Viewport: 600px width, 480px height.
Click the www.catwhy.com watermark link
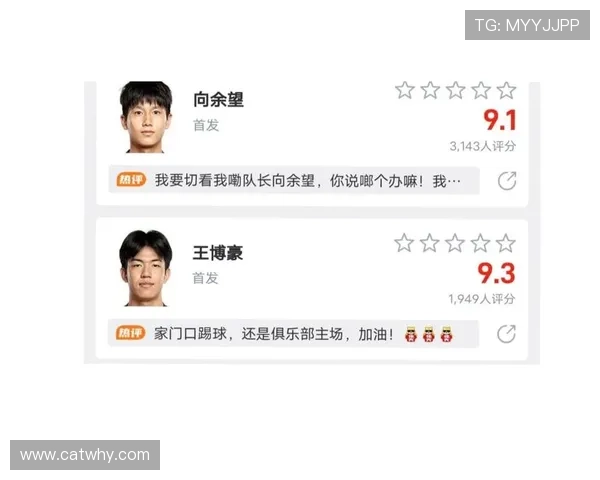coord(85,455)
